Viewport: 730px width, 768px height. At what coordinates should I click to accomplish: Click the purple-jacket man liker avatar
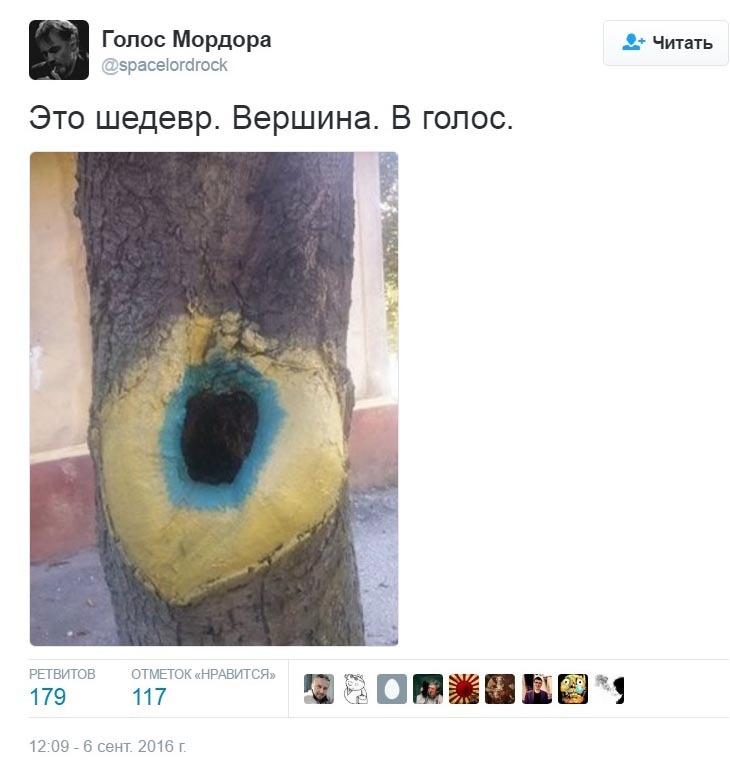pyautogui.click(x=536, y=689)
